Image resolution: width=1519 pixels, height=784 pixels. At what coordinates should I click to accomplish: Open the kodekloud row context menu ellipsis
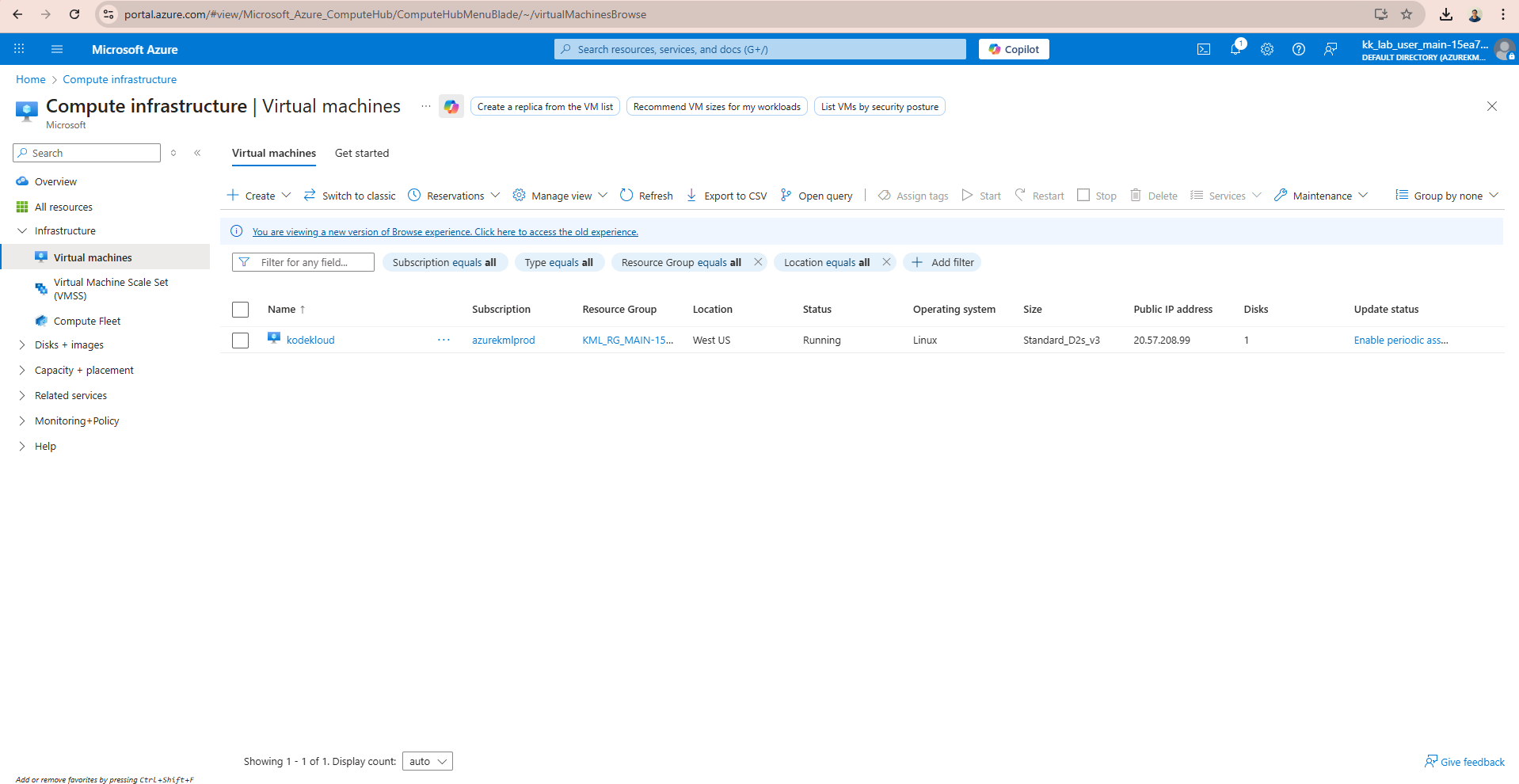coord(444,340)
